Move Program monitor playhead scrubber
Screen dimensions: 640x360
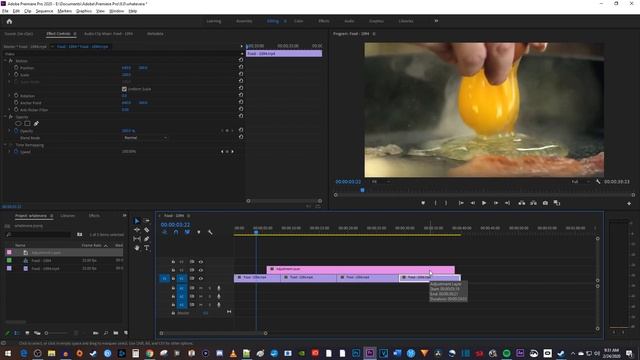[x=362, y=190]
